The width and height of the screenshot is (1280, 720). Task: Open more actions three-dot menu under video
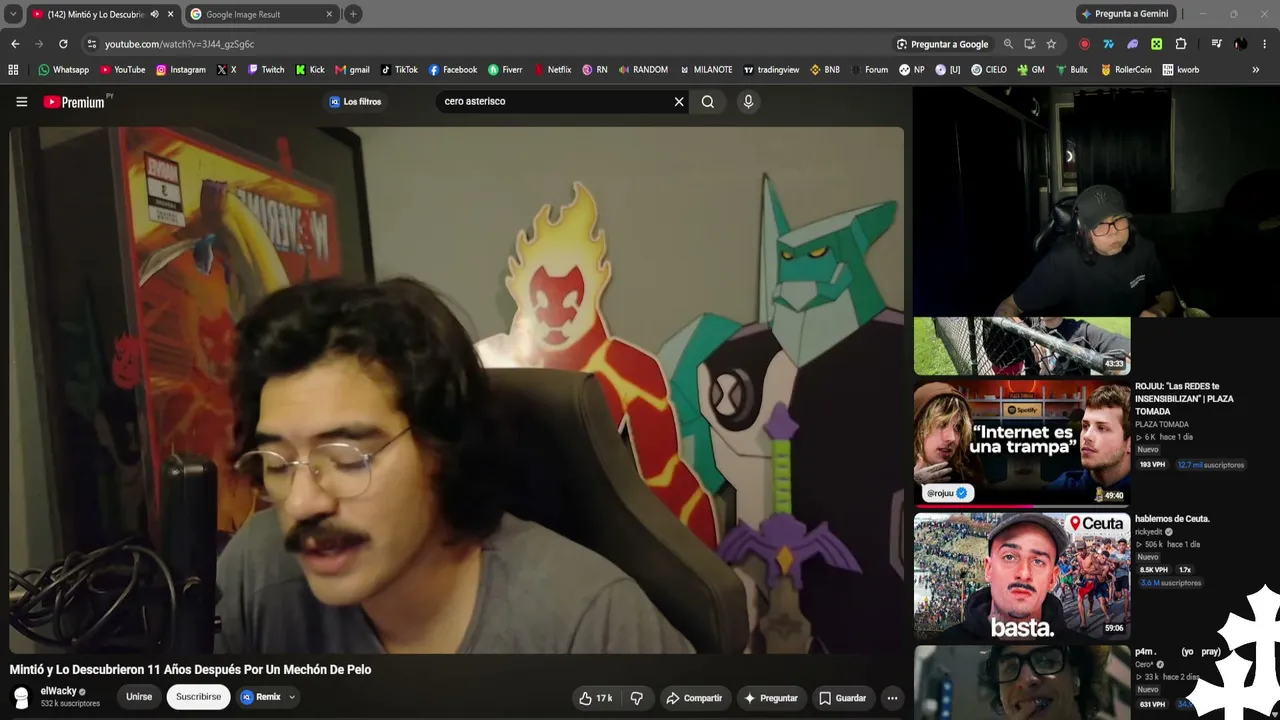(x=892, y=698)
